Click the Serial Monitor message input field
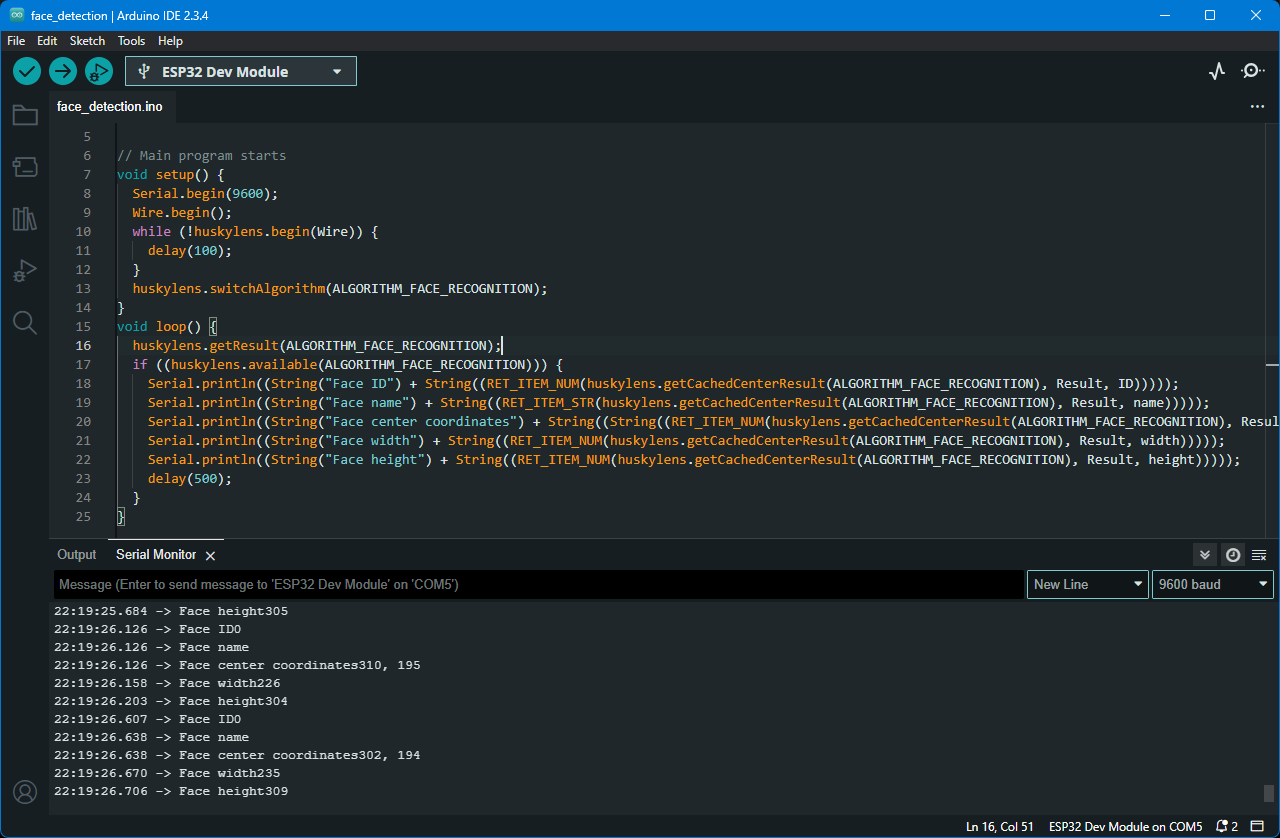This screenshot has width=1280, height=838. pyautogui.click(x=538, y=584)
